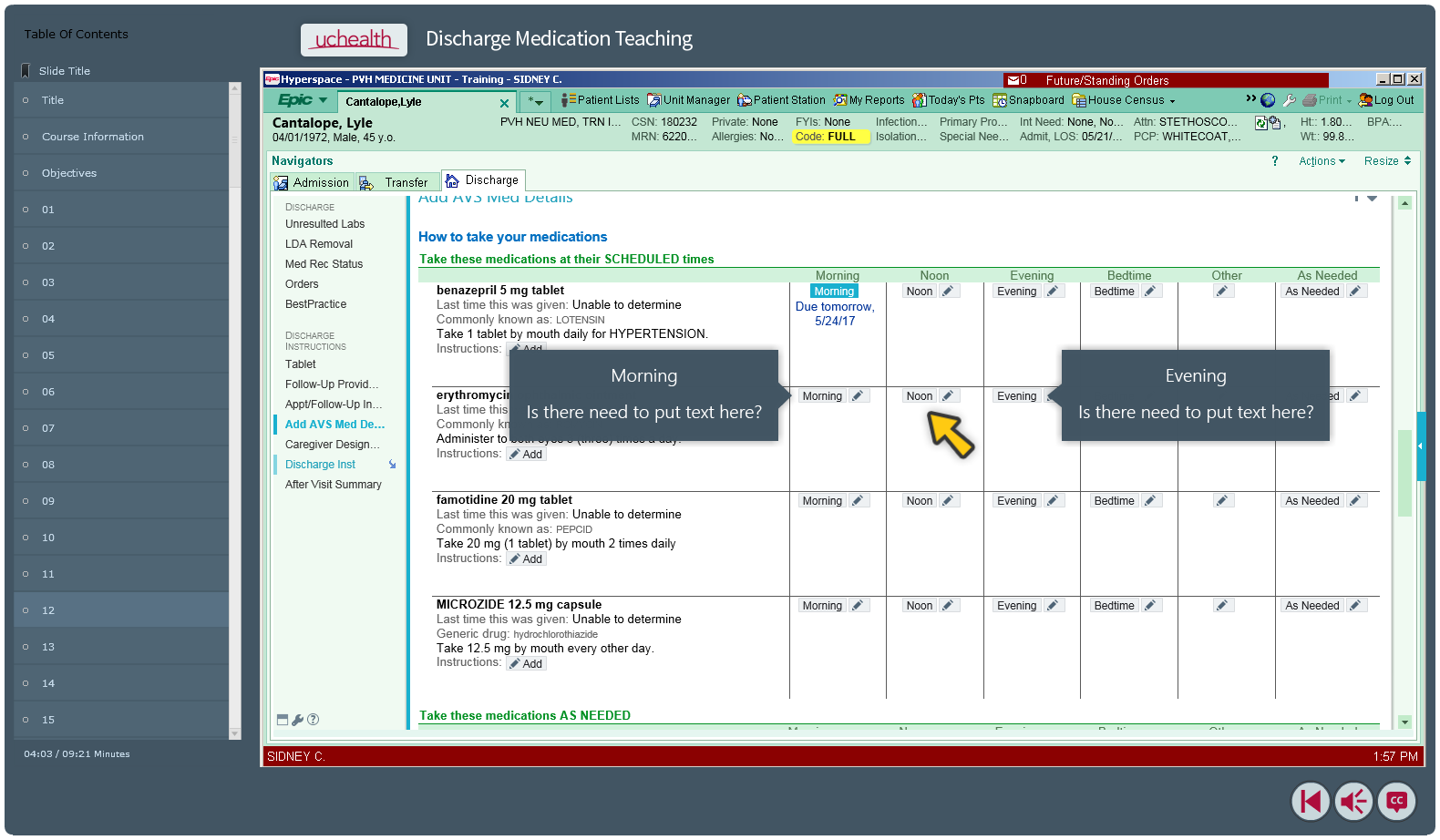The width and height of the screenshot is (1440, 840).
Task: Open the Patient Lists toolbar icon
Action: pyautogui.click(x=601, y=100)
